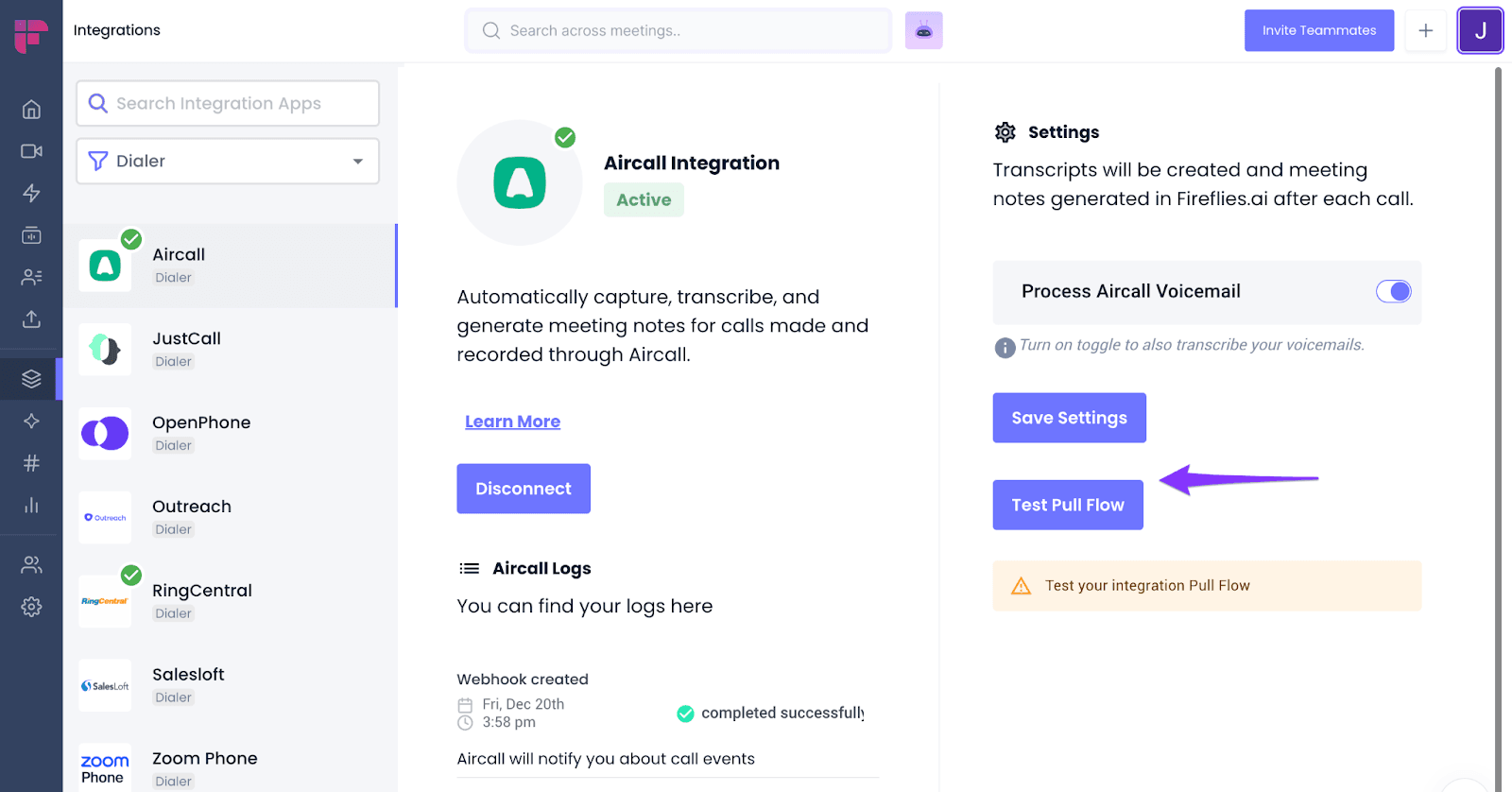Focus the Search Integration Apps field
Screen dimensions: 1512x792
coord(228,103)
